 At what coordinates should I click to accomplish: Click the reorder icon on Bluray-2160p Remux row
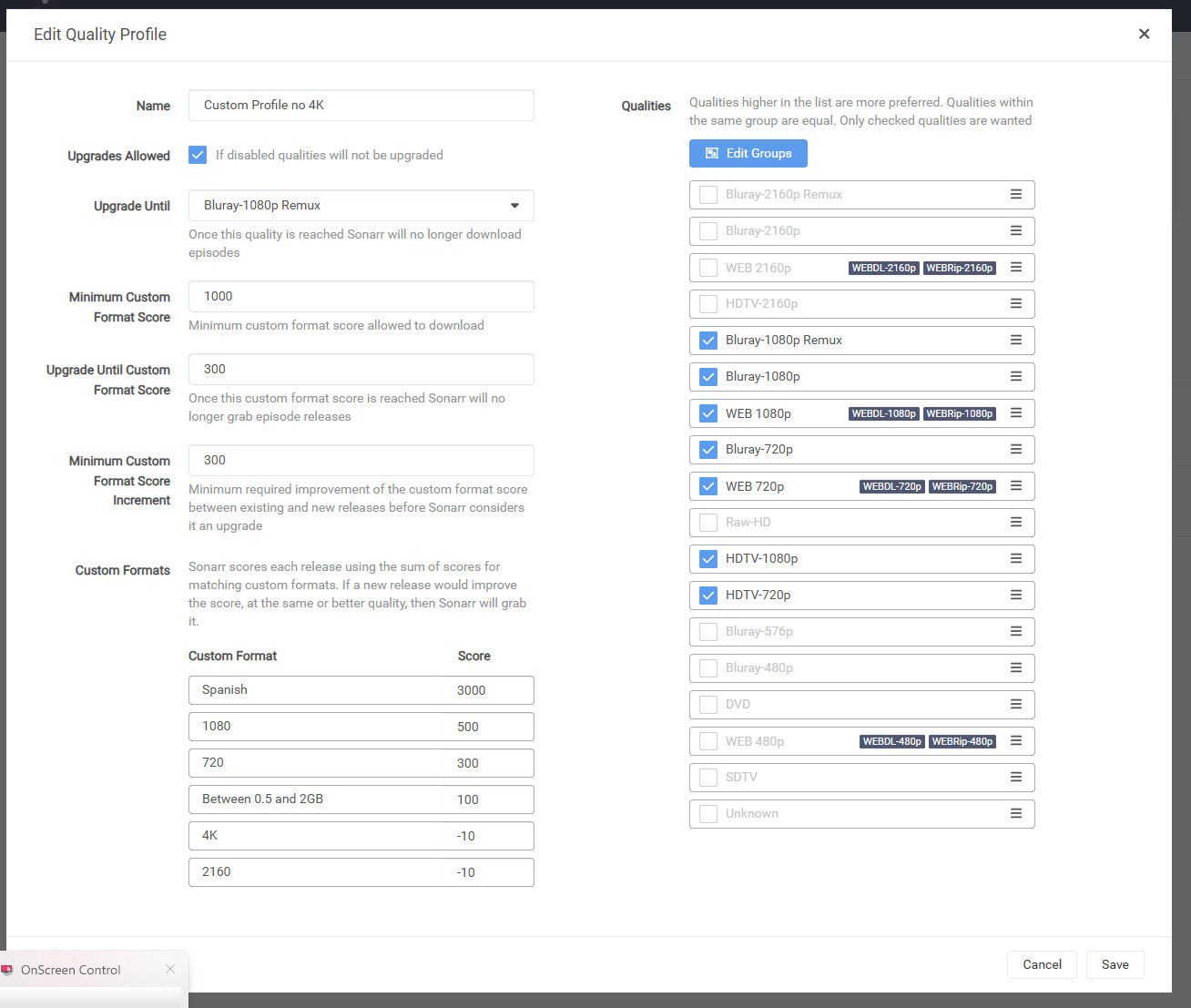(x=1015, y=194)
